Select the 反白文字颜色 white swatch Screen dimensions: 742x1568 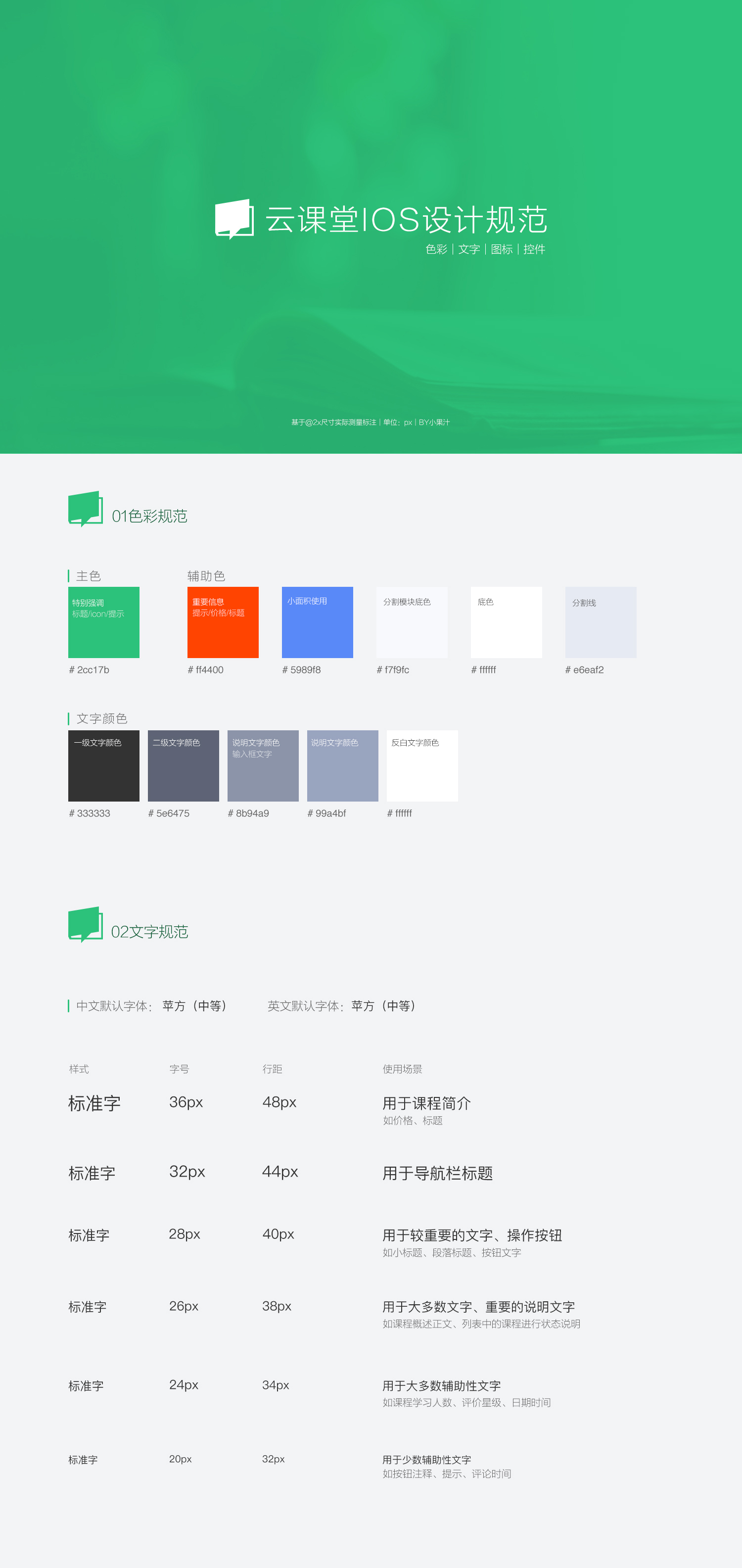pyautogui.click(x=422, y=766)
